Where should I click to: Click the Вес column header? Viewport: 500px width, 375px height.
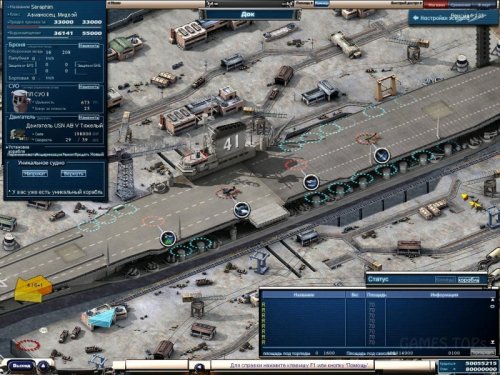tap(355, 295)
